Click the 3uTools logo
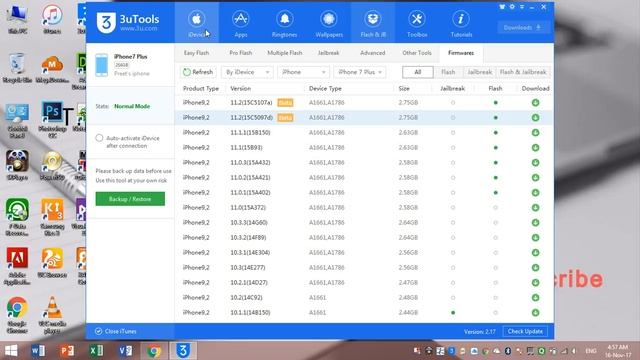 tap(128, 22)
